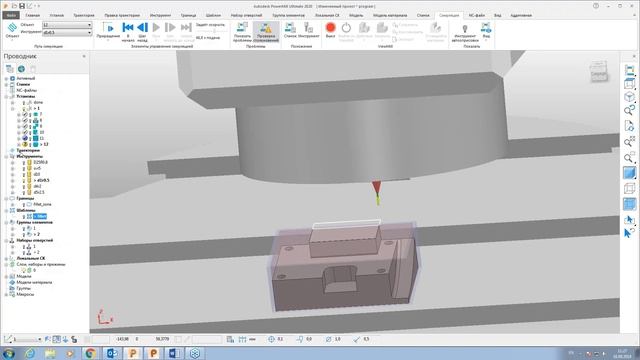
Task: Click the auto-draw tool lightbulb icon
Action: [x=464, y=29]
